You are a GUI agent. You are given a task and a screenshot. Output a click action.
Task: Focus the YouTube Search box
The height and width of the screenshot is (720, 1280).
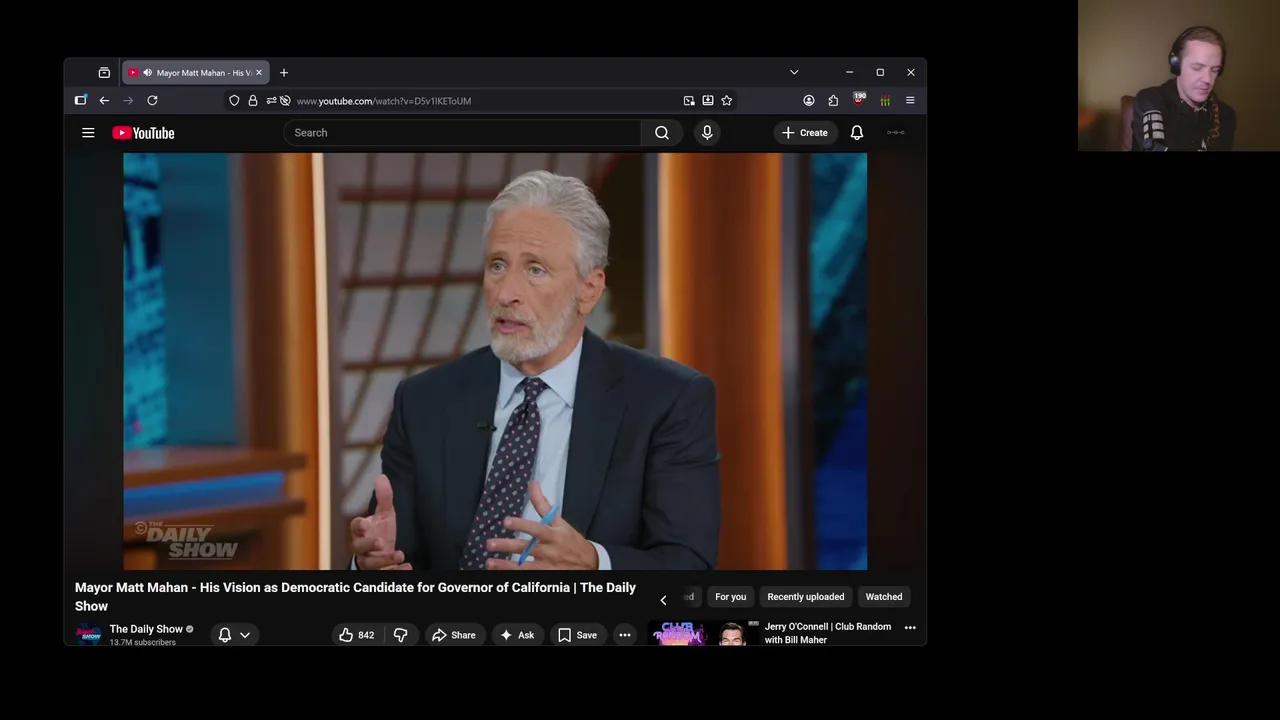(x=462, y=133)
